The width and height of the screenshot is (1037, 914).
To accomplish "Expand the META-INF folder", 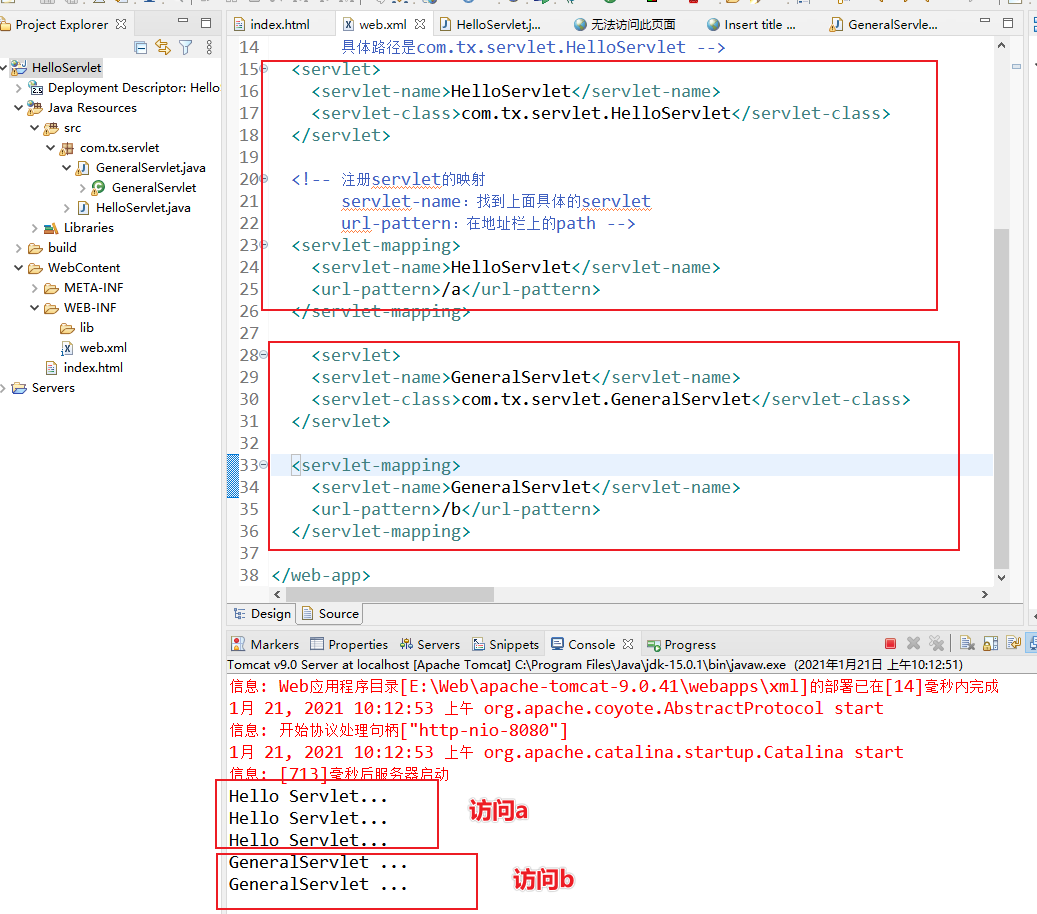I will pyautogui.click(x=34, y=288).
